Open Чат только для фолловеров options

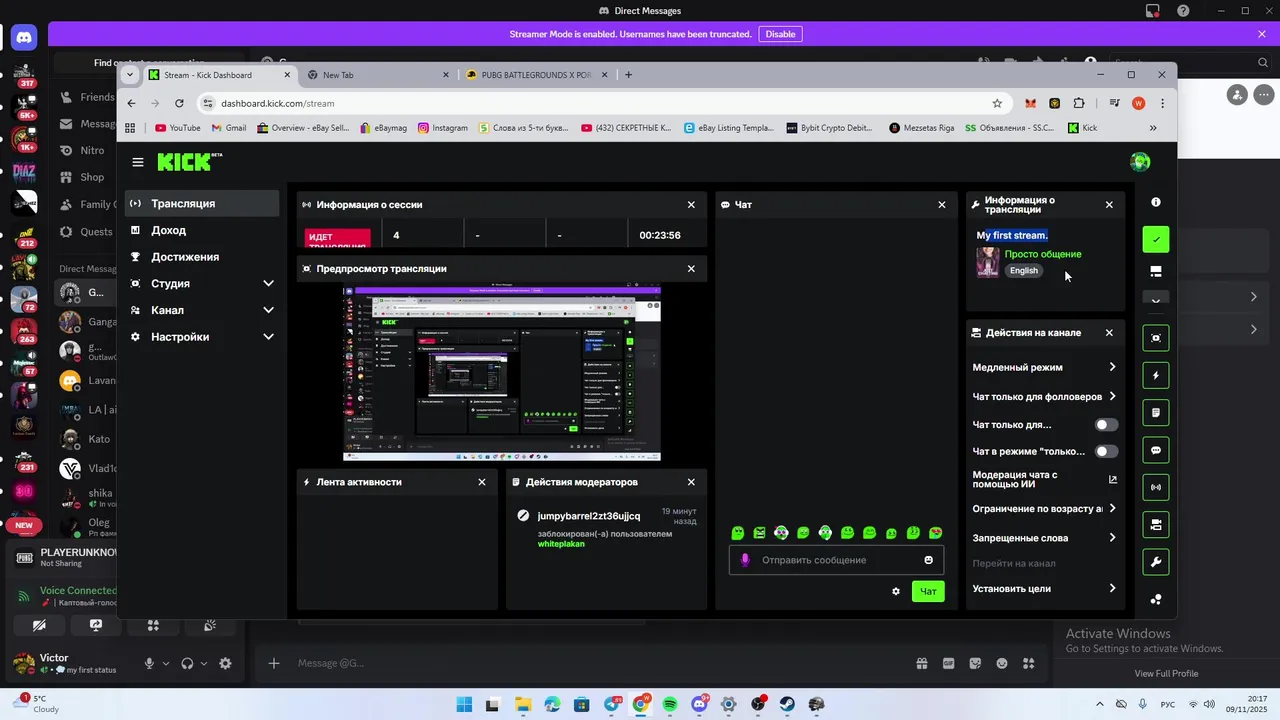1044,397
